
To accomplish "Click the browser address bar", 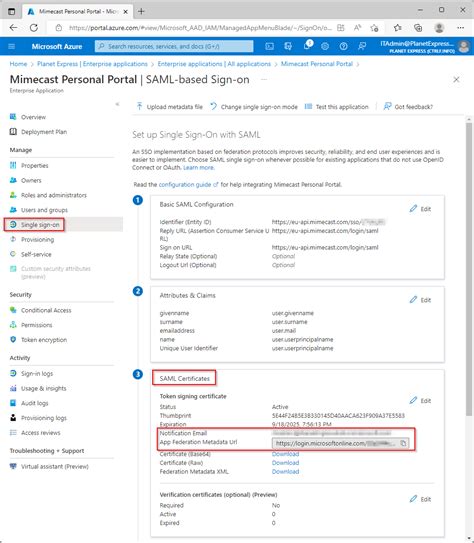I will click(200, 28).
